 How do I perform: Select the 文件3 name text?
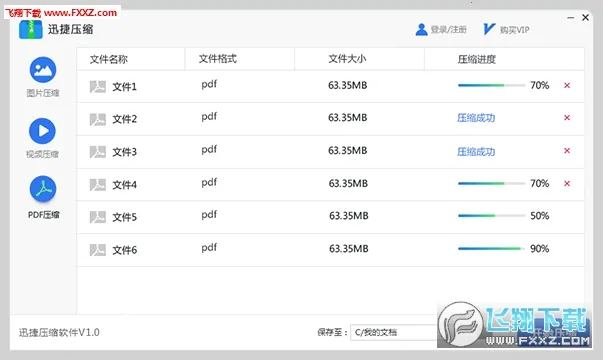(124, 152)
